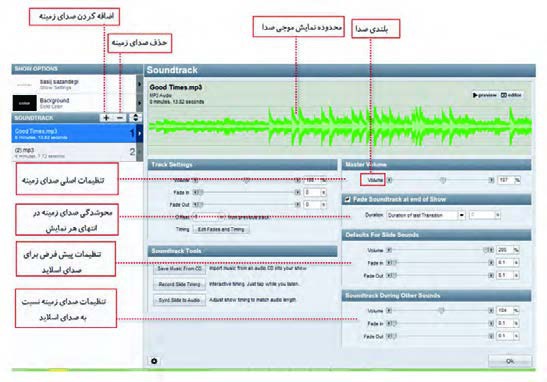This screenshot has height=382, width=547.
Task: Click the Save Music From CD button
Action: point(179,269)
